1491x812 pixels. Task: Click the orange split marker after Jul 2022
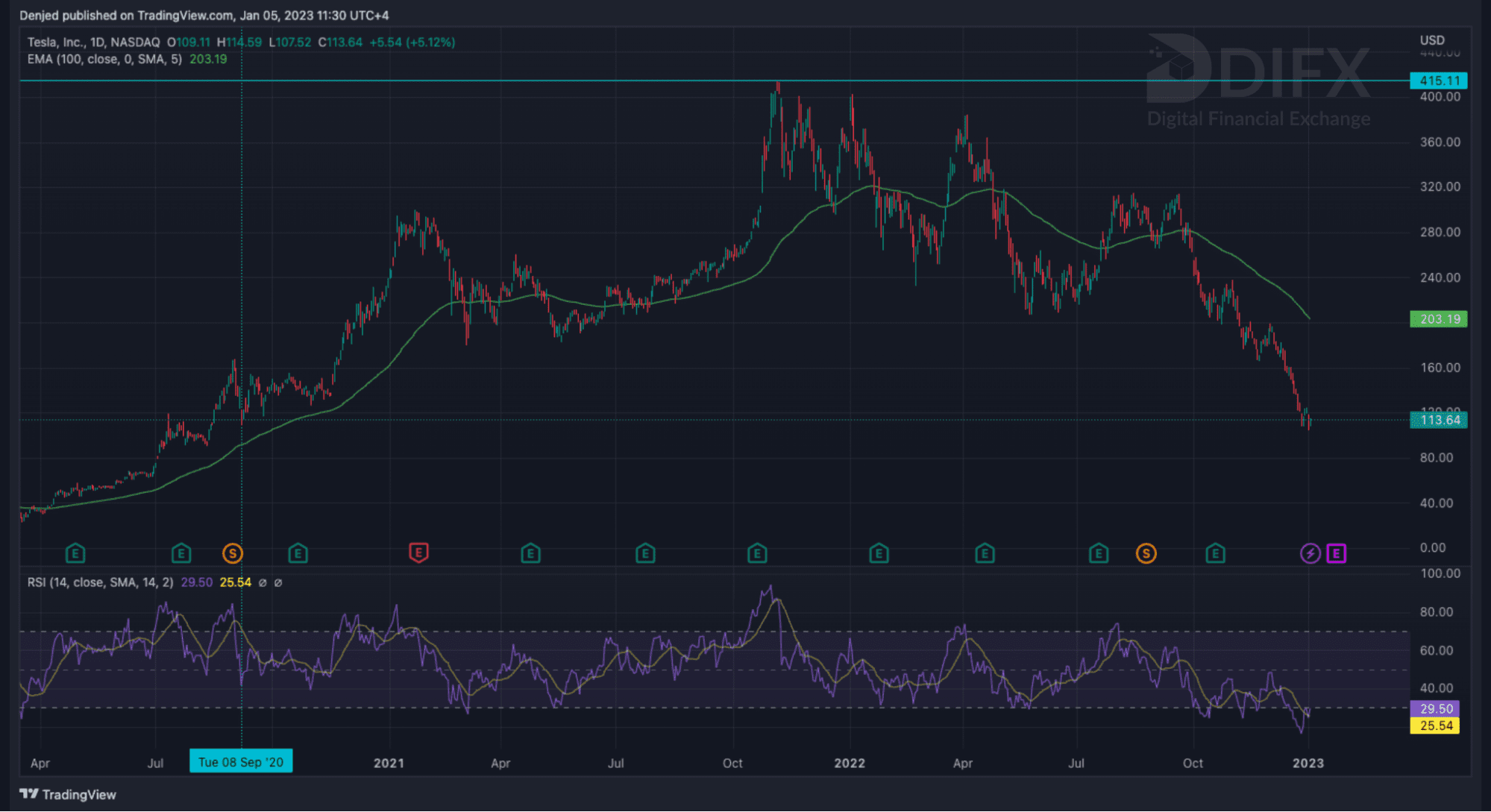coord(1146,553)
